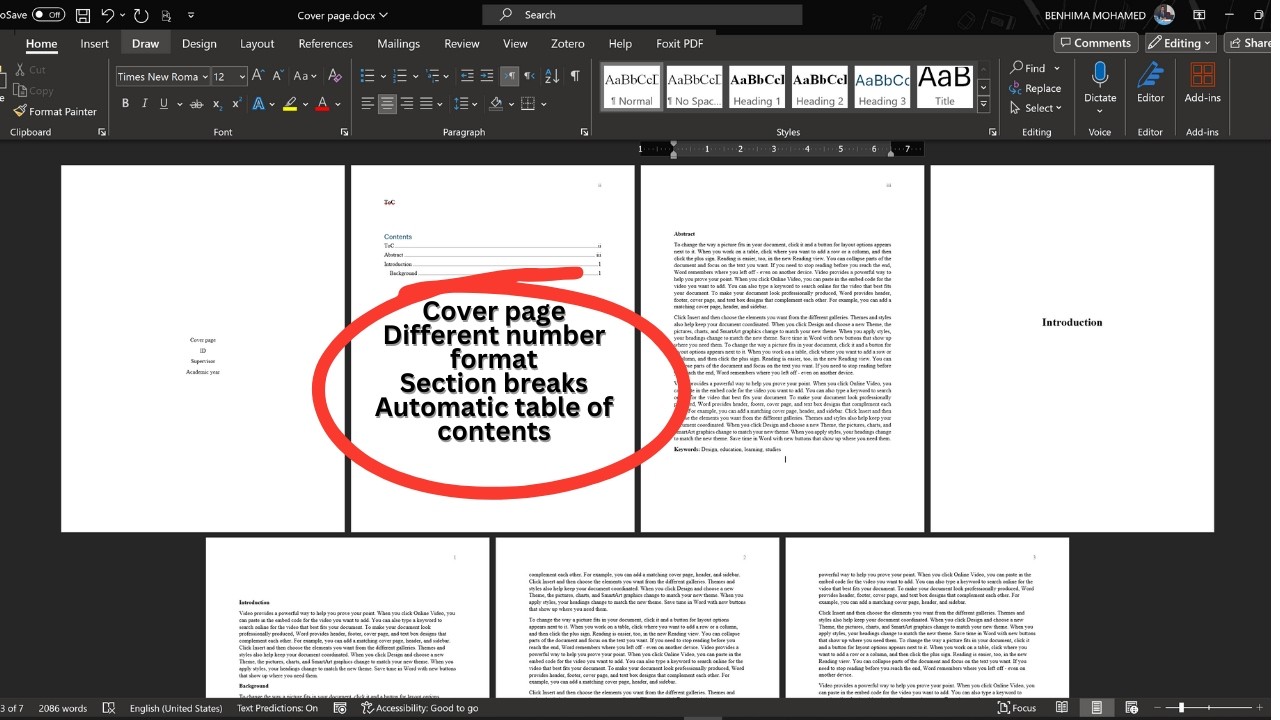Screen dimensions: 1280x720
Task: Click the Search box in title bar
Action: (x=642, y=15)
